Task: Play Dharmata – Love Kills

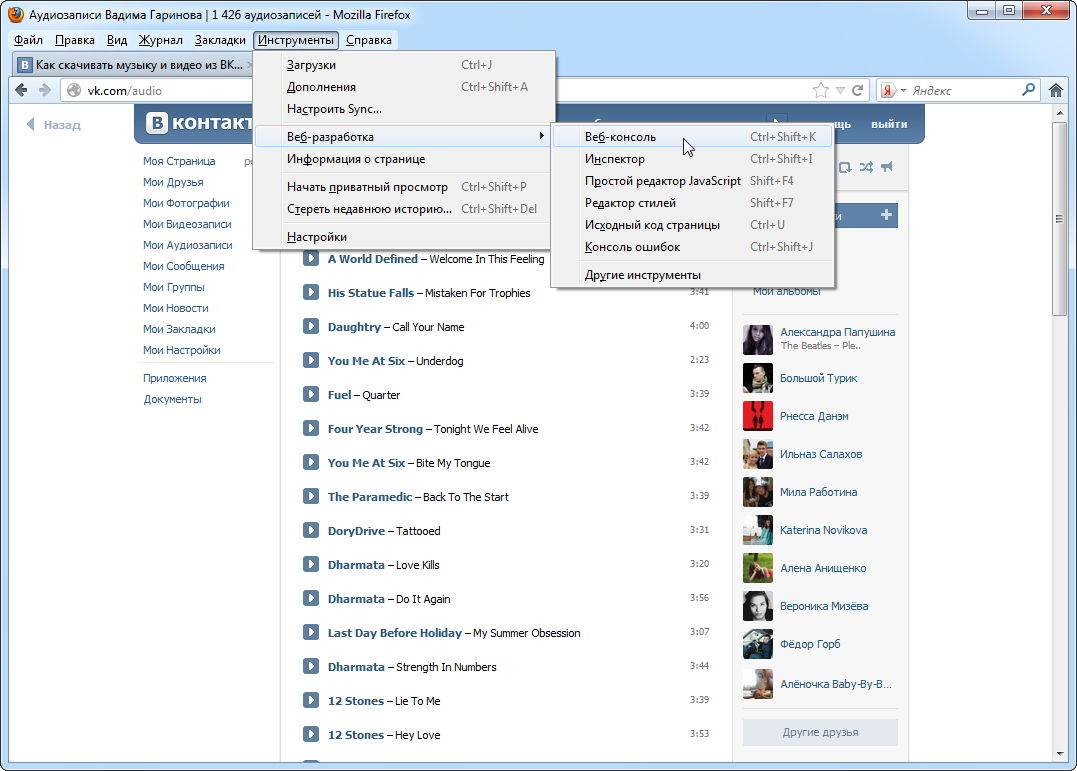Action: 311,564
